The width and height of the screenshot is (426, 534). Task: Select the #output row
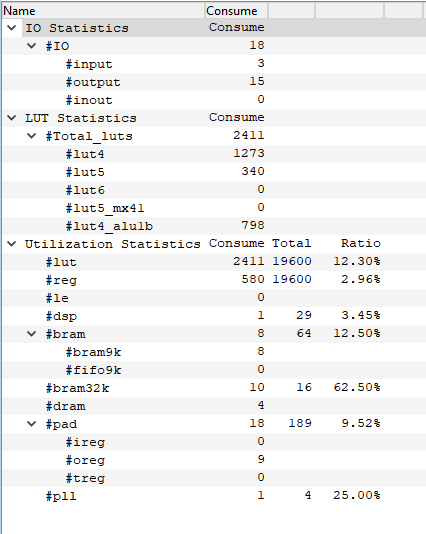click(x=214, y=82)
